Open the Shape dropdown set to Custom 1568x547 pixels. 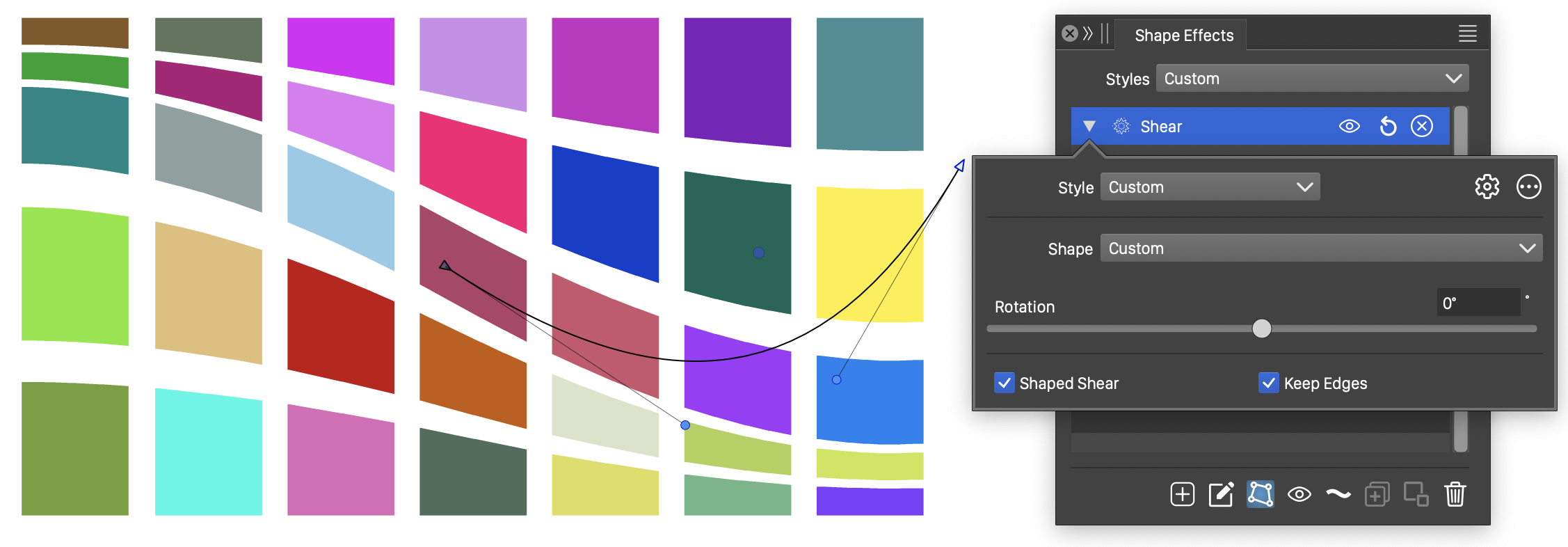click(1320, 248)
